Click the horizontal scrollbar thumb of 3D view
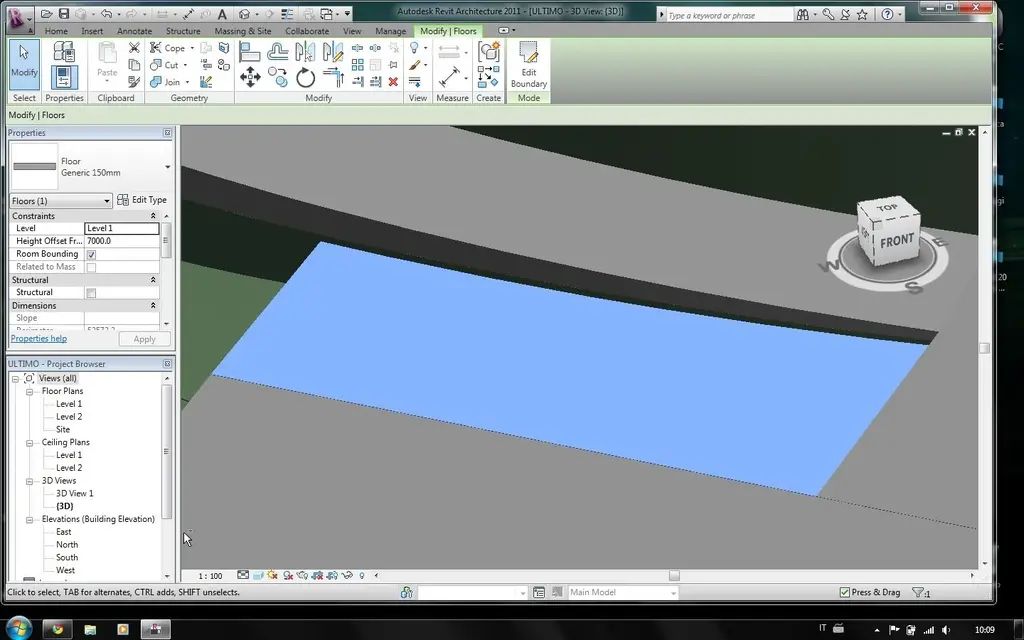 pos(674,575)
